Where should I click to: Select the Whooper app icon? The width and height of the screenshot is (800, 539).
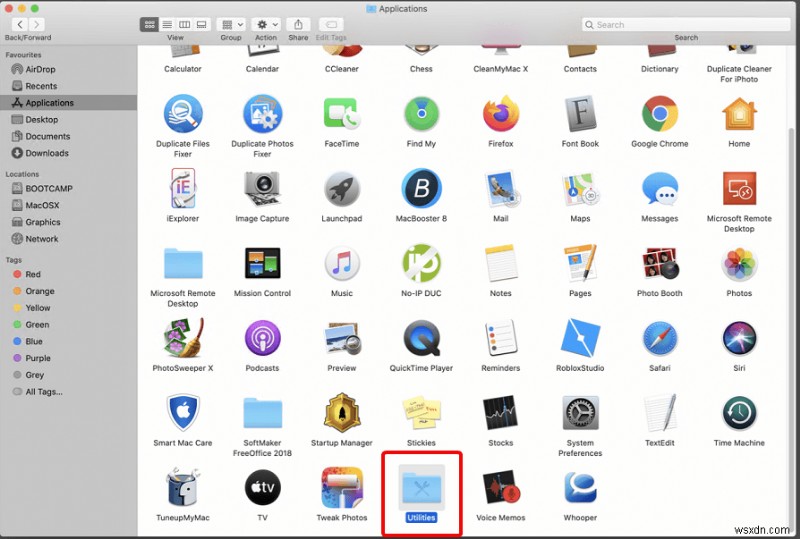point(580,487)
